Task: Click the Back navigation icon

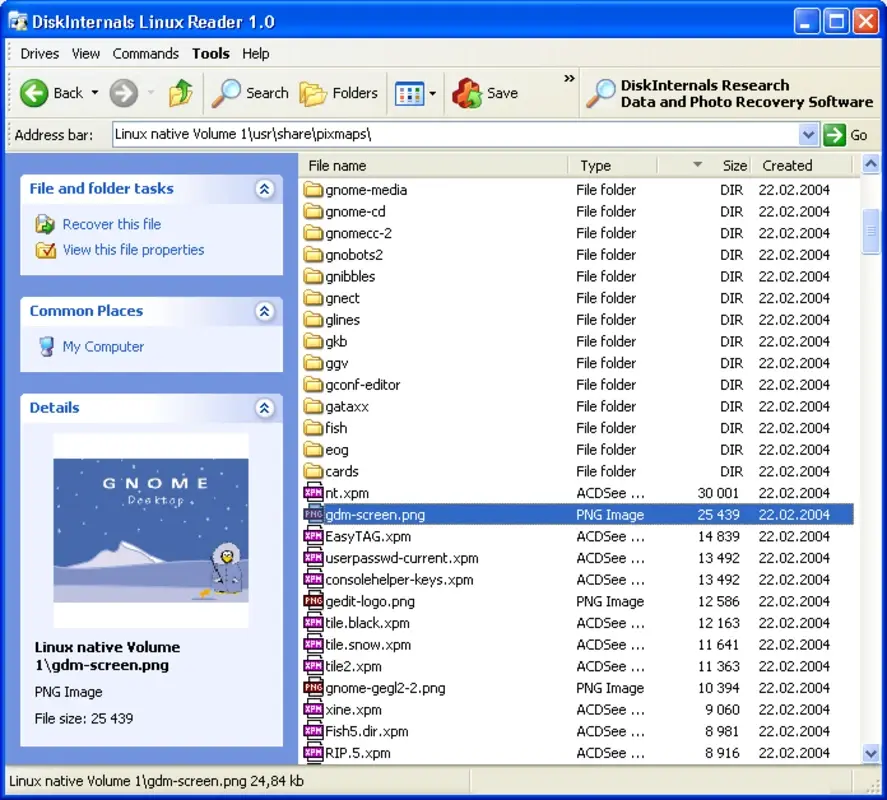Action: [x=35, y=92]
